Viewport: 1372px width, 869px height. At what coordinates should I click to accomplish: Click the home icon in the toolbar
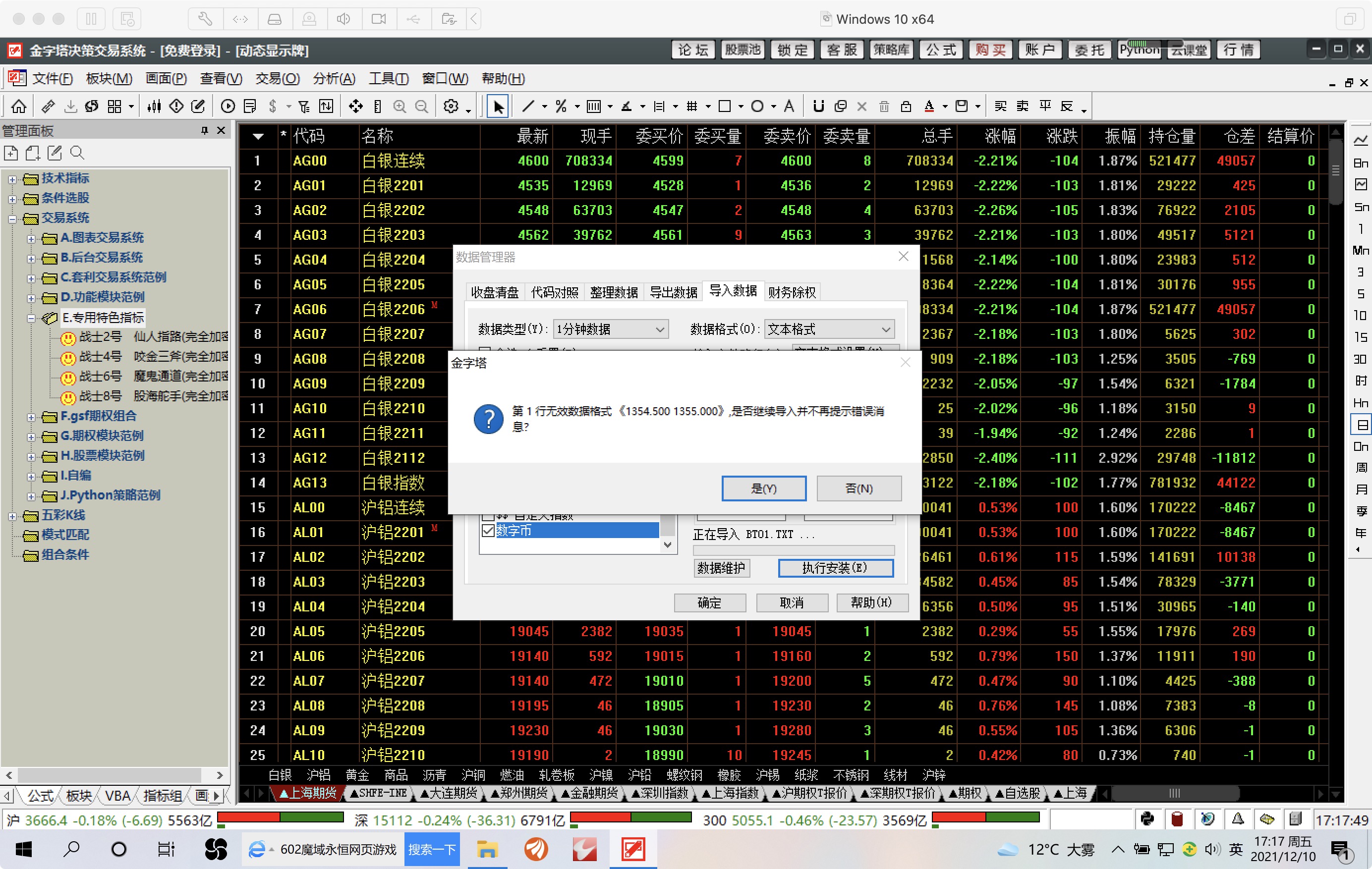[19, 107]
